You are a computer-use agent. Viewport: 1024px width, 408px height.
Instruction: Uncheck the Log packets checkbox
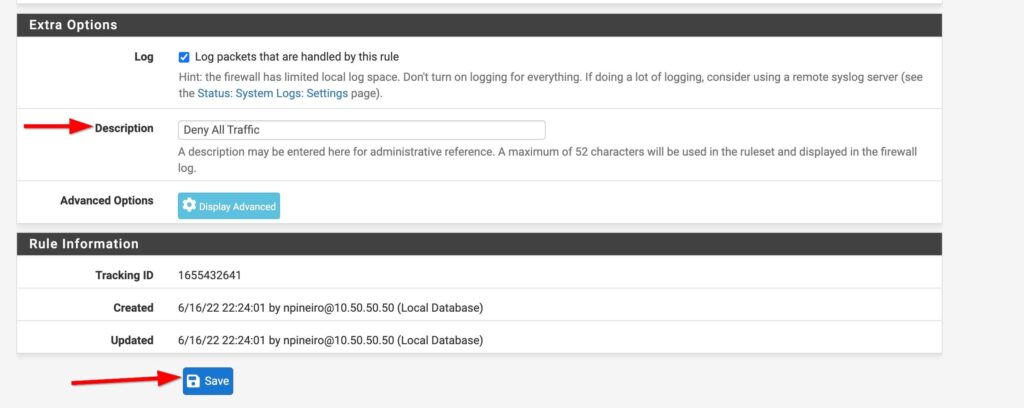184,57
